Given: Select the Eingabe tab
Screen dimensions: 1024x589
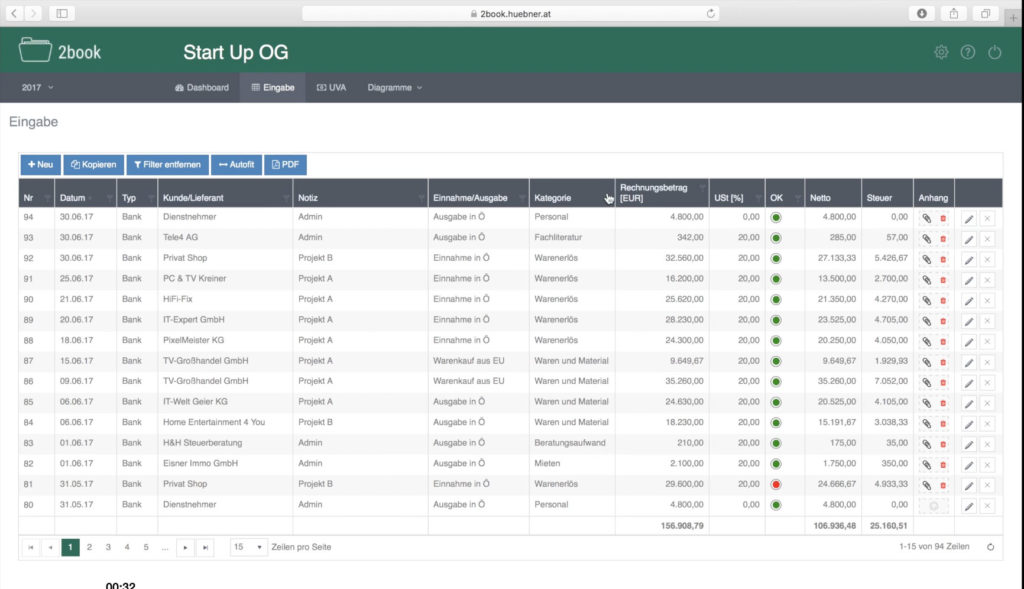Looking at the screenshot, I should click(273, 88).
